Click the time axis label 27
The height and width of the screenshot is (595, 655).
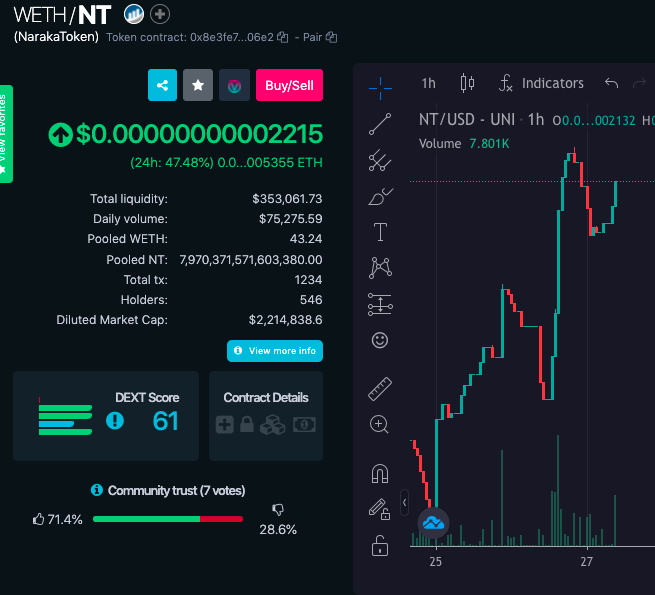(x=586, y=562)
